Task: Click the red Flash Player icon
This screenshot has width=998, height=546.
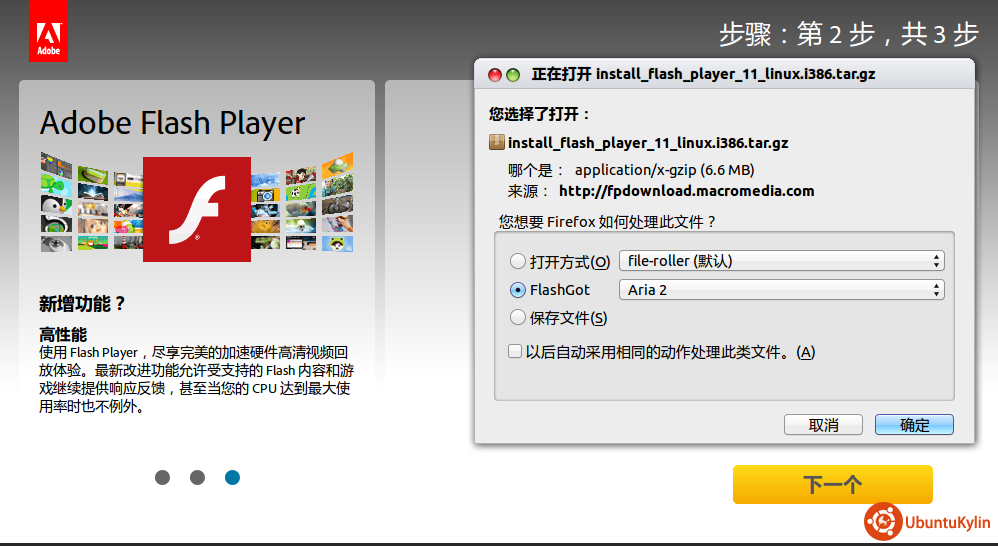Action: point(196,209)
